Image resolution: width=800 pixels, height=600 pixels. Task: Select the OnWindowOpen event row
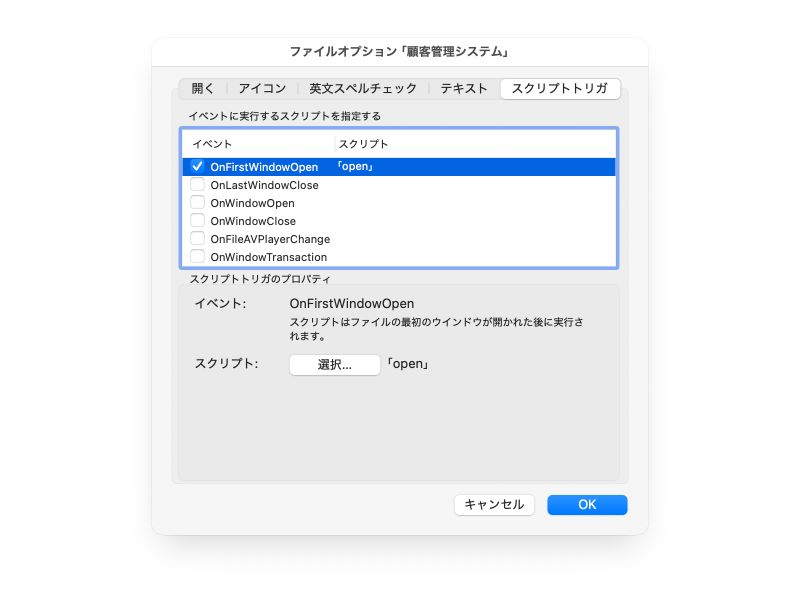click(x=252, y=203)
